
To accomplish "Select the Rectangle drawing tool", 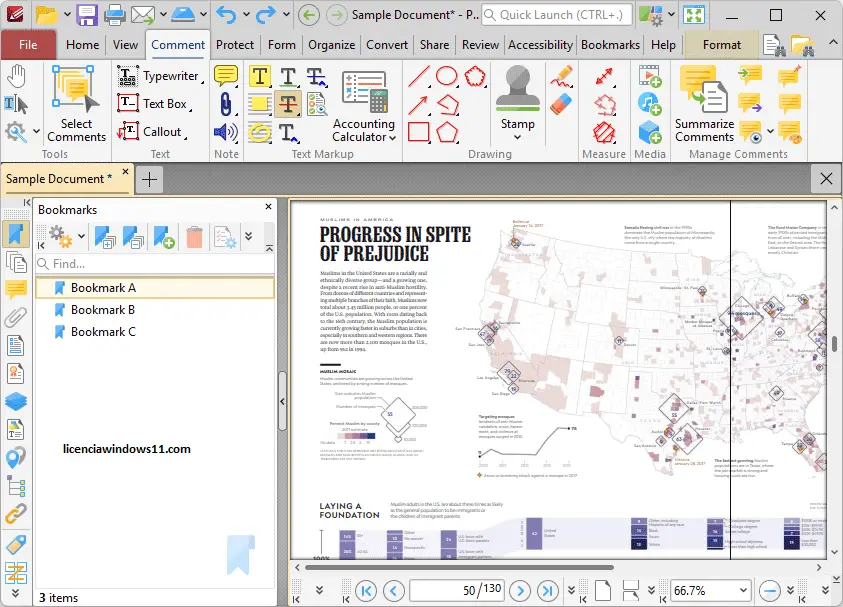I will [418, 132].
